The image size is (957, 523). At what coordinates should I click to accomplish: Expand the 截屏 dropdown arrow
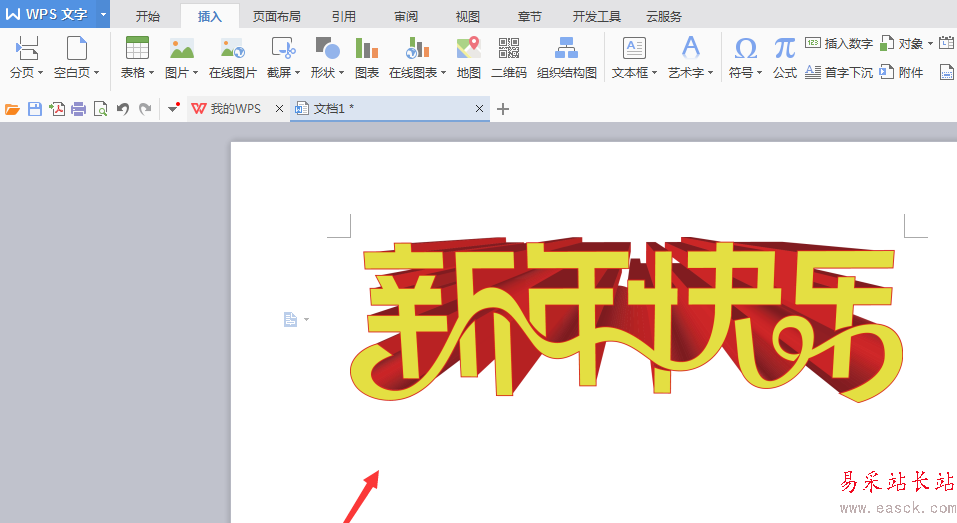click(x=297, y=73)
